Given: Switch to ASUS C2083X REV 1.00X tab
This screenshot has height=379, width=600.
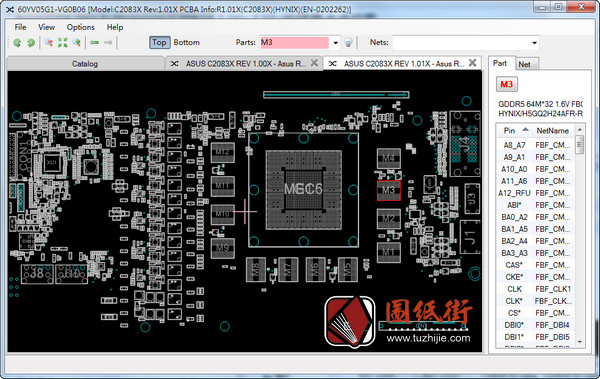Looking at the screenshot, I should tap(245, 64).
